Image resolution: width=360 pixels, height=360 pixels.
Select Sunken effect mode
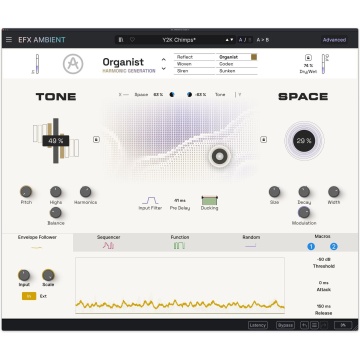(x=237, y=71)
